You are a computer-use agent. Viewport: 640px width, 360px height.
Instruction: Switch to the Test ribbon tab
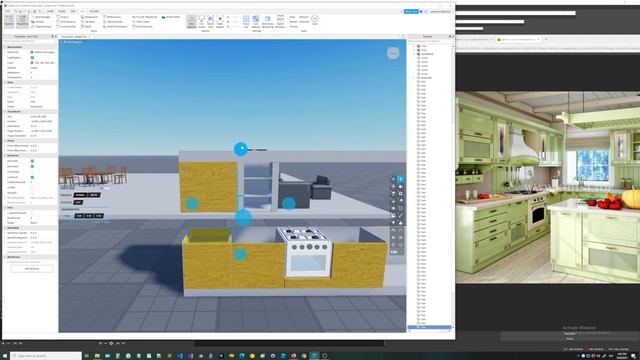[73, 11]
